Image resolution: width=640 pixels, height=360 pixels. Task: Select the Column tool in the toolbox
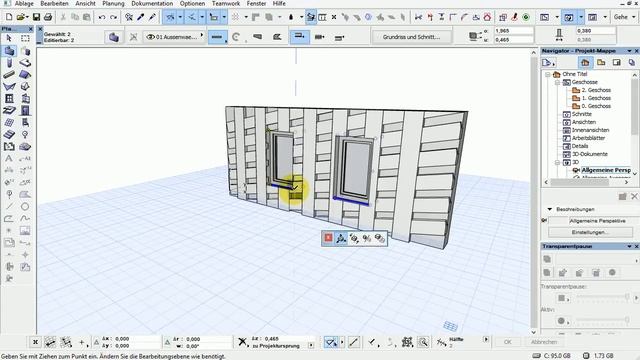point(9,63)
